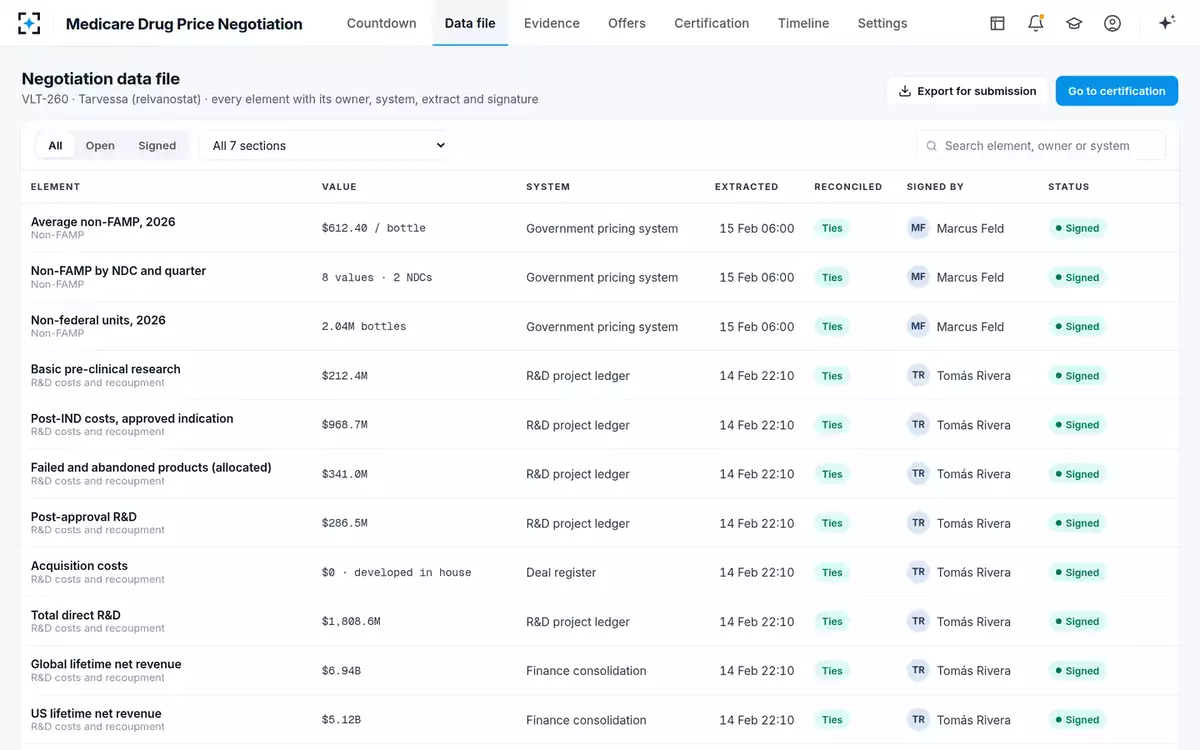Click the Element column header
1200x750 pixels.
click(x=55, y=187)
